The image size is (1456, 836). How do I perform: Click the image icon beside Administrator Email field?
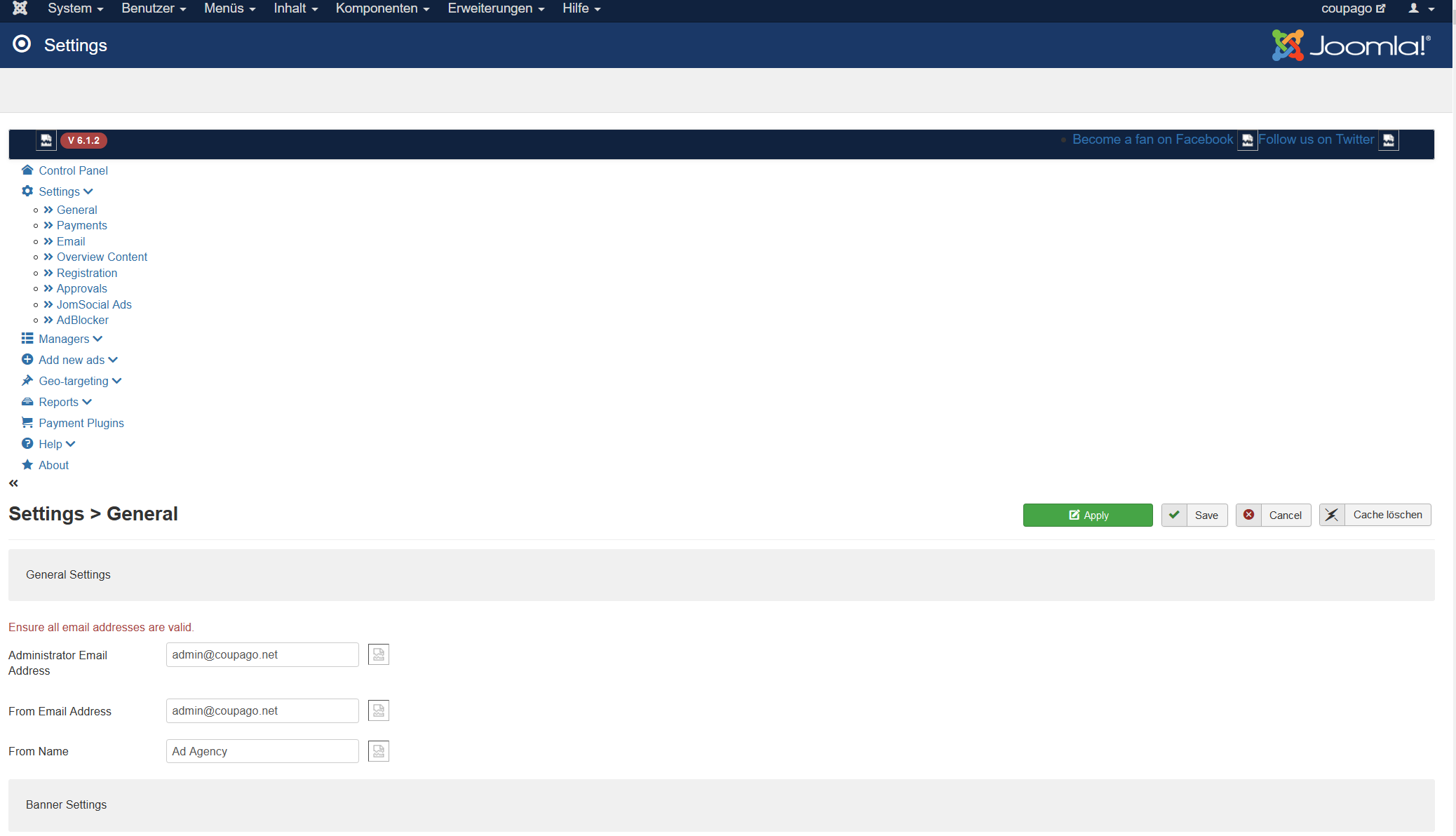tap(379, 654)
